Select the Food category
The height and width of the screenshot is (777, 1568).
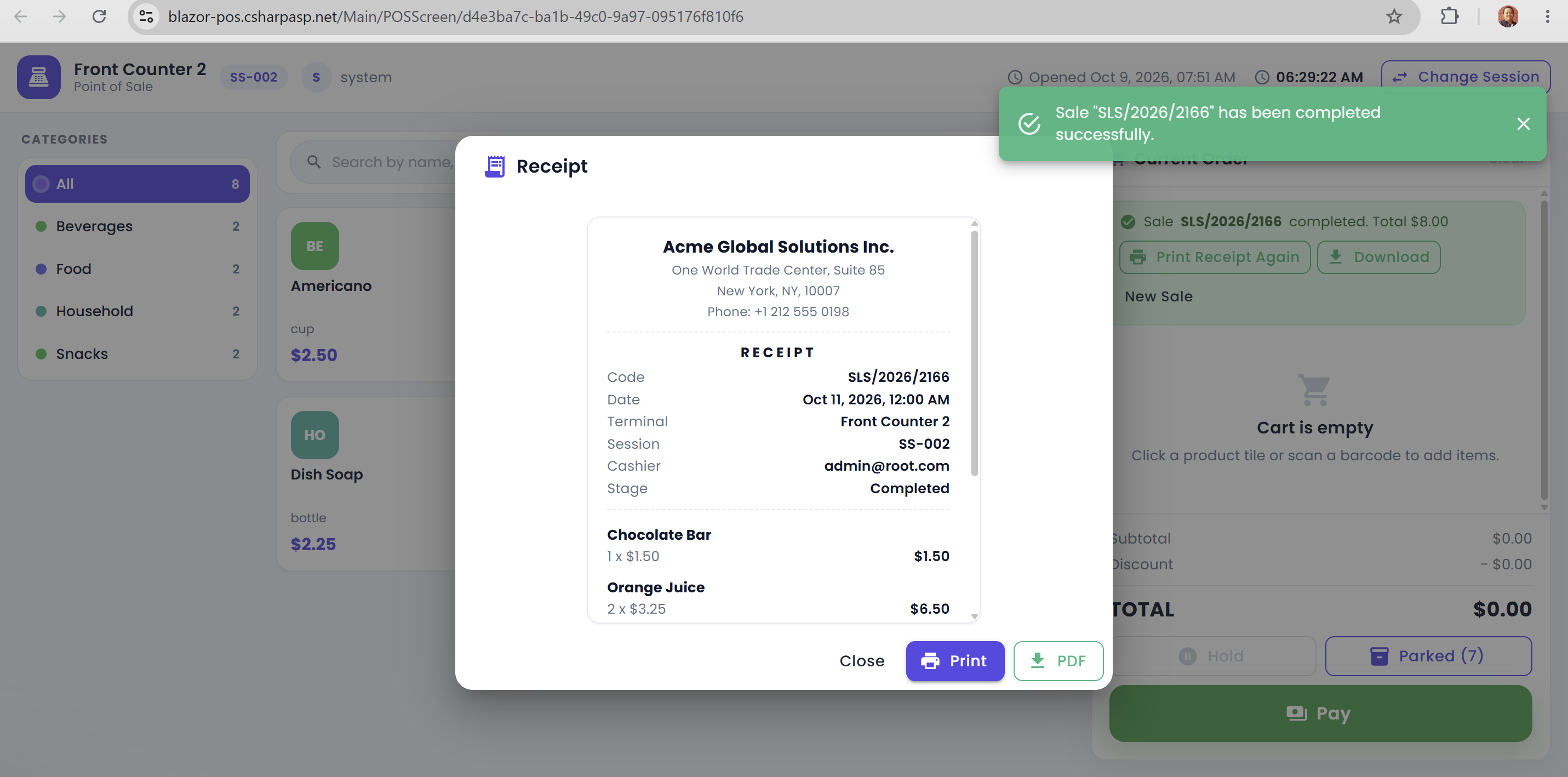click(137, 269)
